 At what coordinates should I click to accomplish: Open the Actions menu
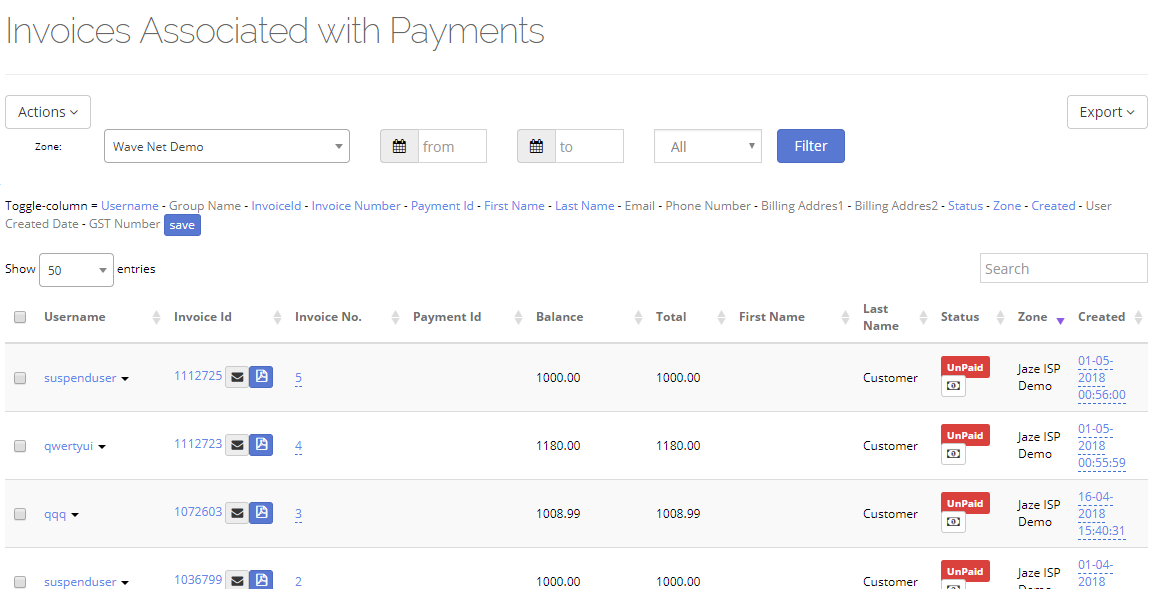pyautogui.click(x=47, y=111)
